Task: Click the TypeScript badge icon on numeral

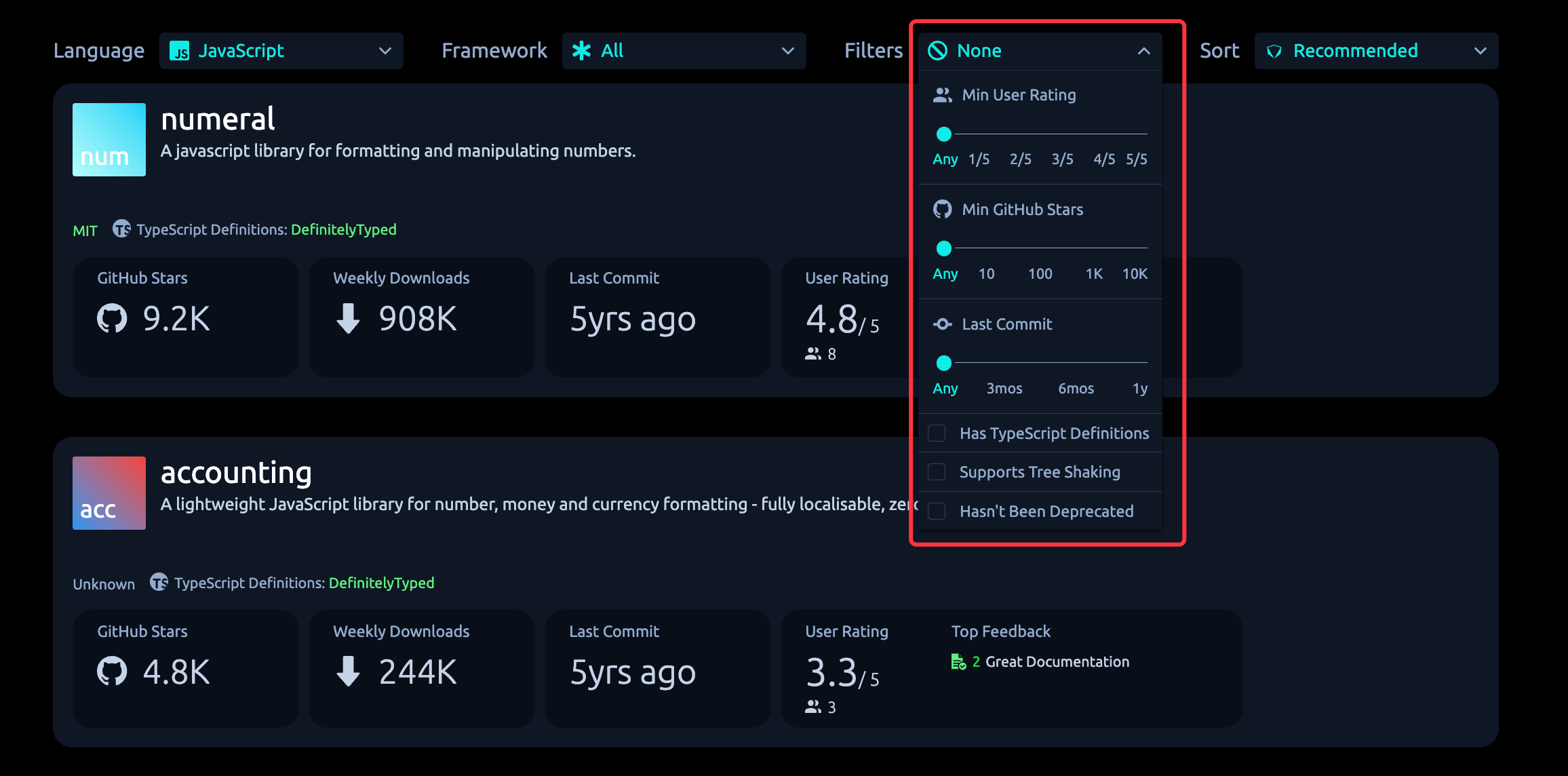Action: (x=121, y=229)
